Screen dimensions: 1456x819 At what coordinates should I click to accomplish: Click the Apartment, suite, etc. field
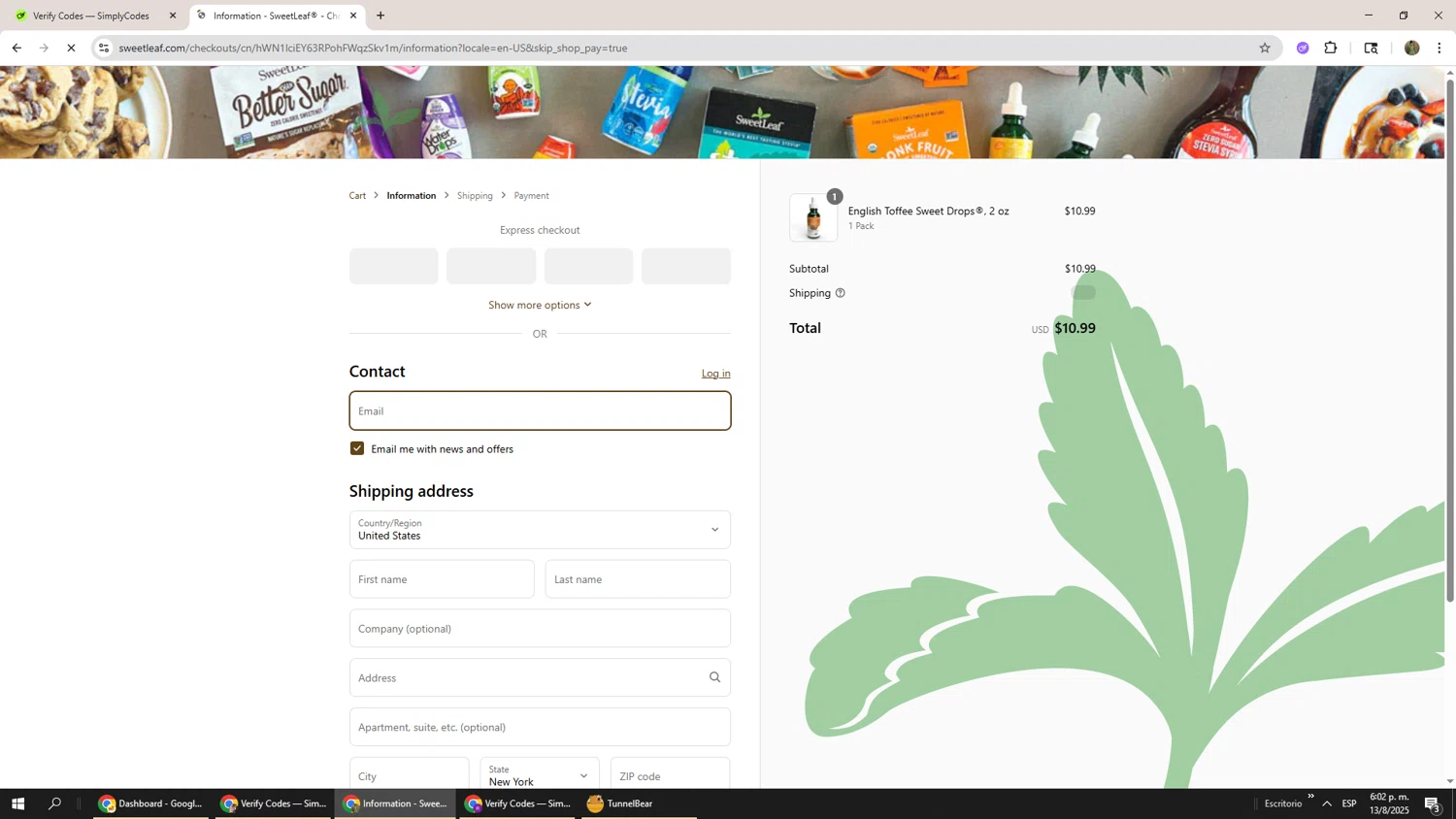click(x=540, y=727)
